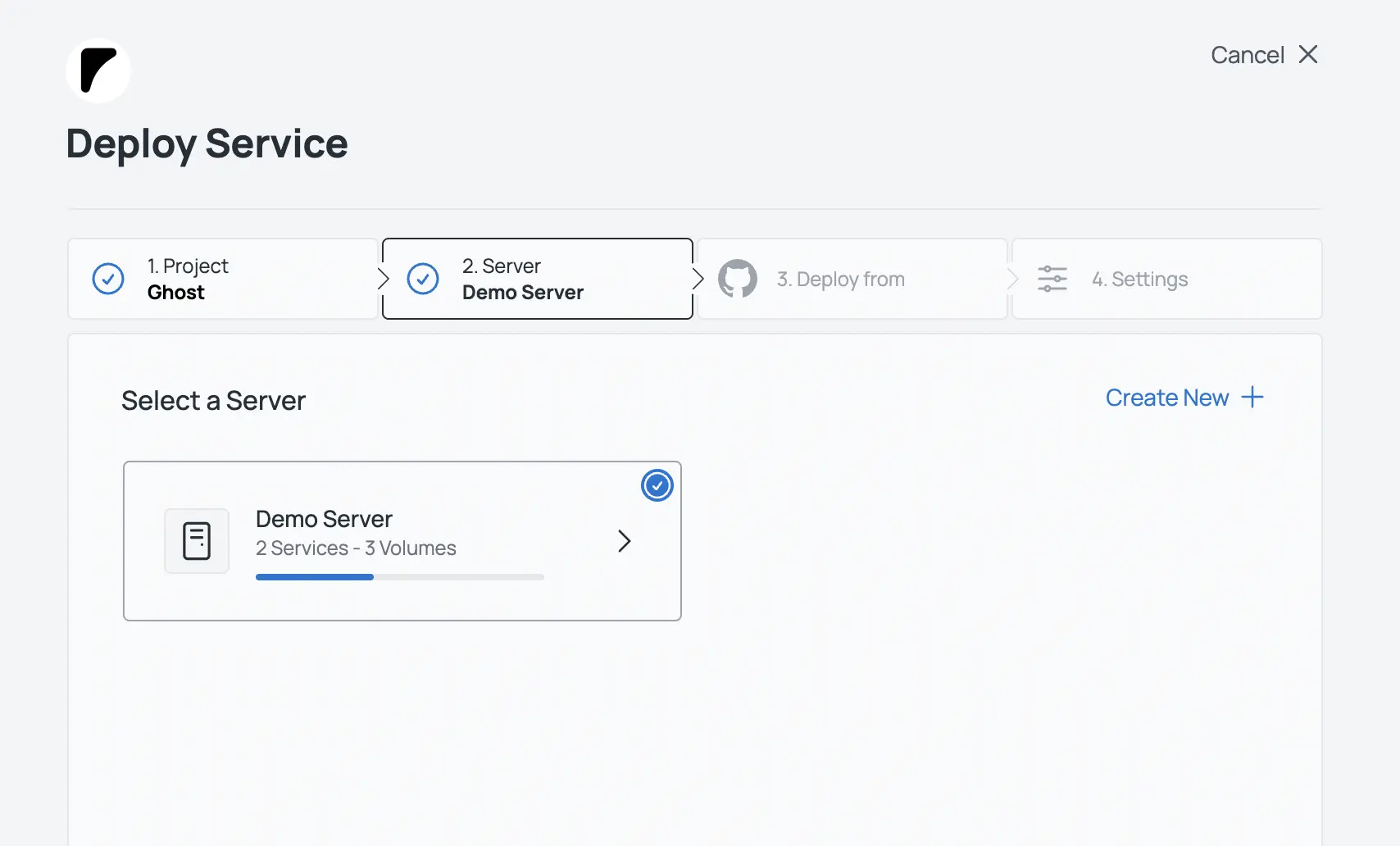Toggle selection of the Demo Server card

tap(402, 541)
